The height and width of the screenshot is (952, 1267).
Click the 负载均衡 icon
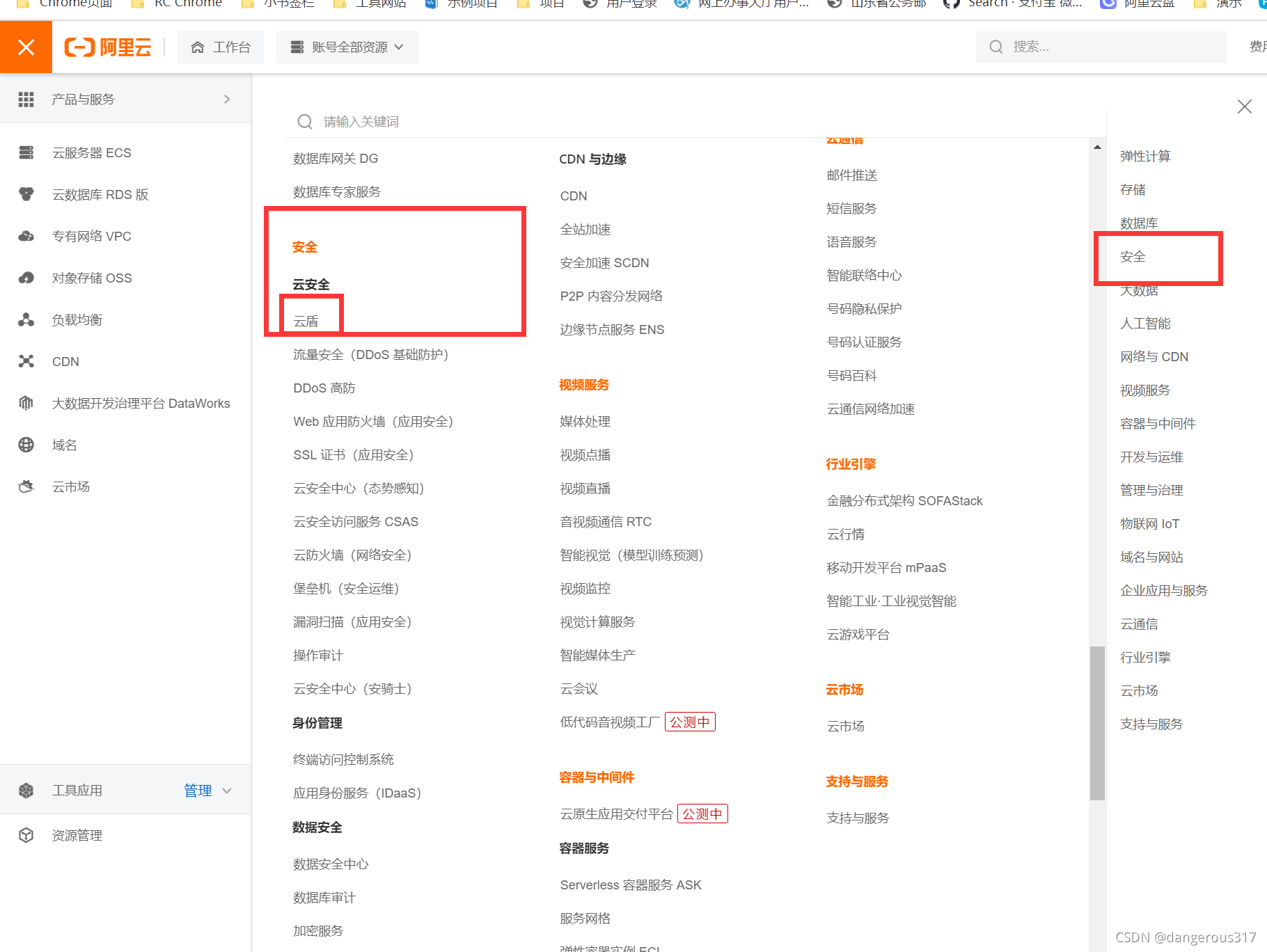pyautogui.click(x=26, y=319)
